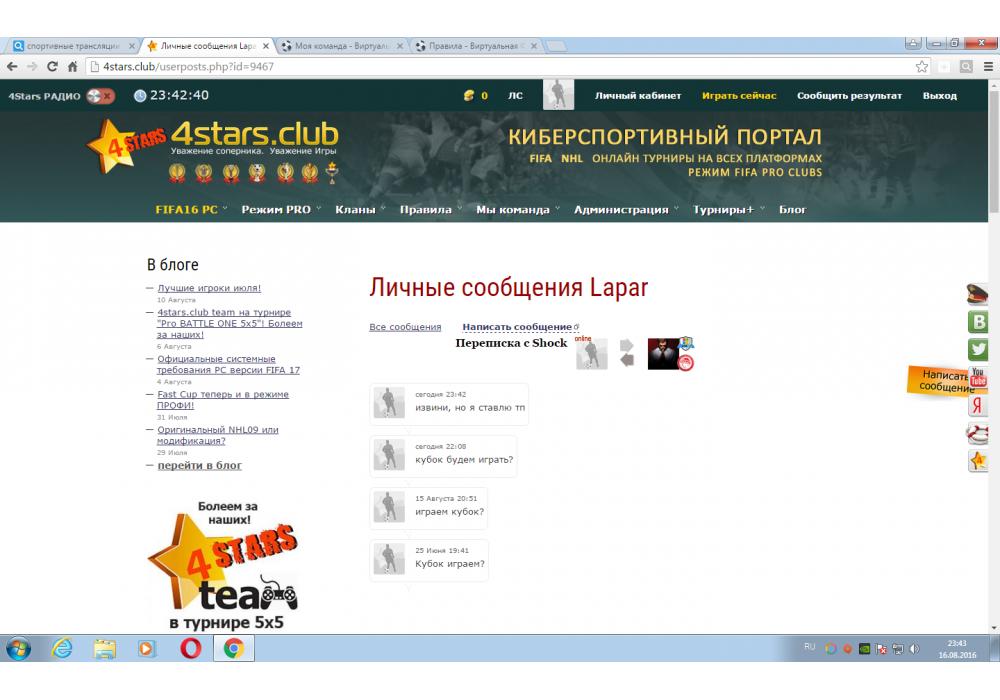Open Shock's dark profile avatar thumbnail

664,354
